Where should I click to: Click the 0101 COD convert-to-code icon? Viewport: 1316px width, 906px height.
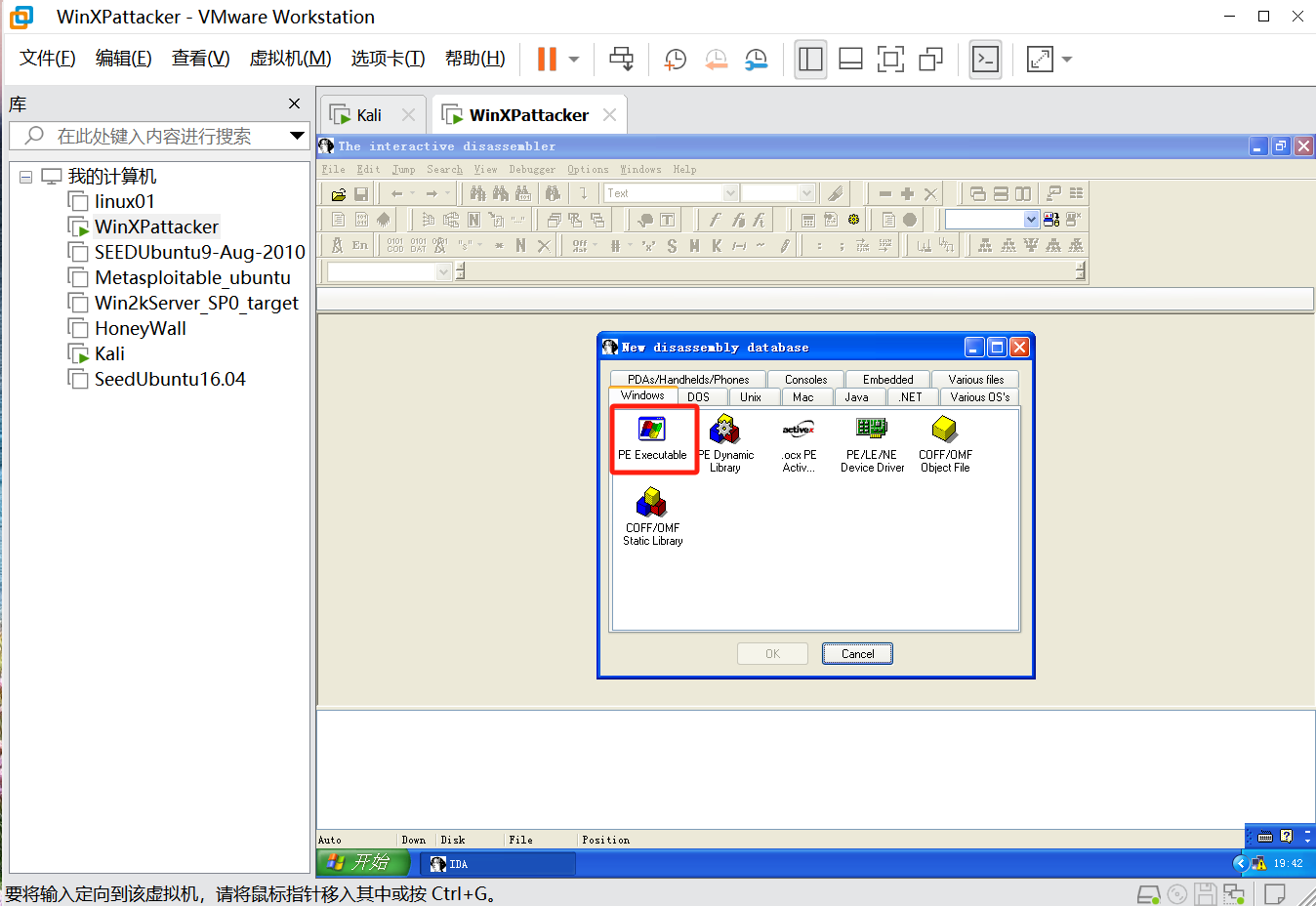[x=394, y=245]
